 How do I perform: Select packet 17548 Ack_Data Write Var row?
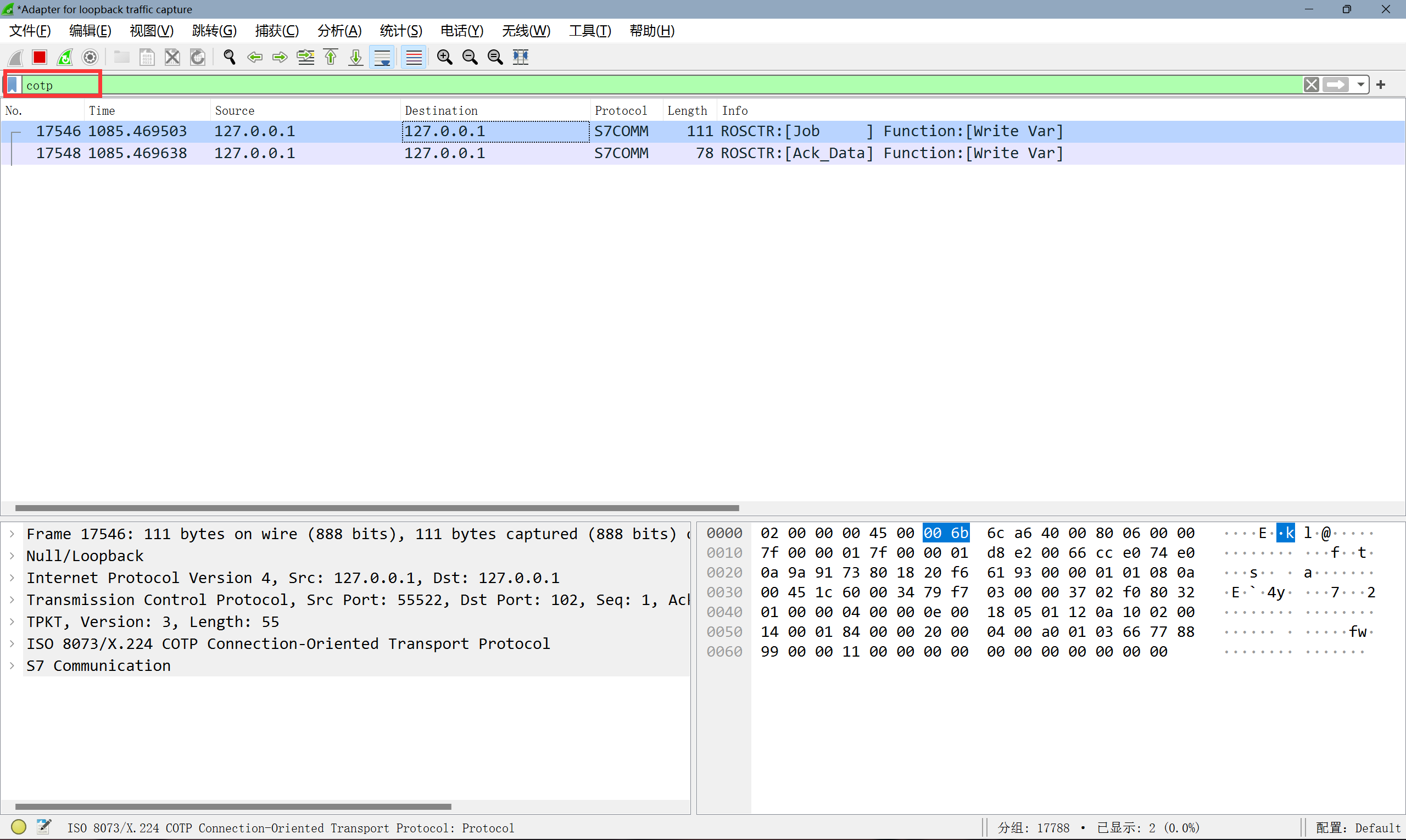(x=702, y=153)
